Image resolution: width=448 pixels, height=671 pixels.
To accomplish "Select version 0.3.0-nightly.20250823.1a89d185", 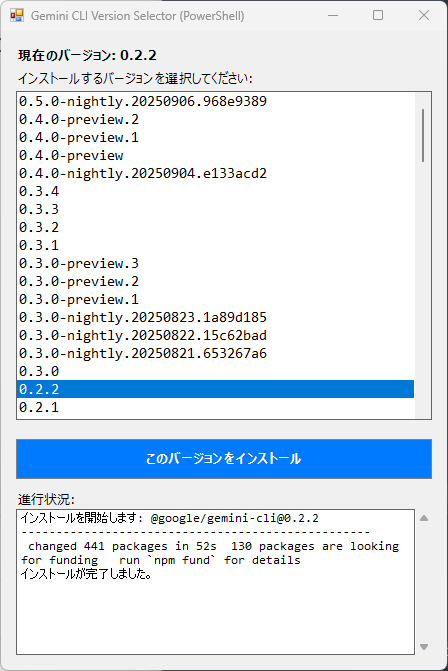I will tap(215, 317).
